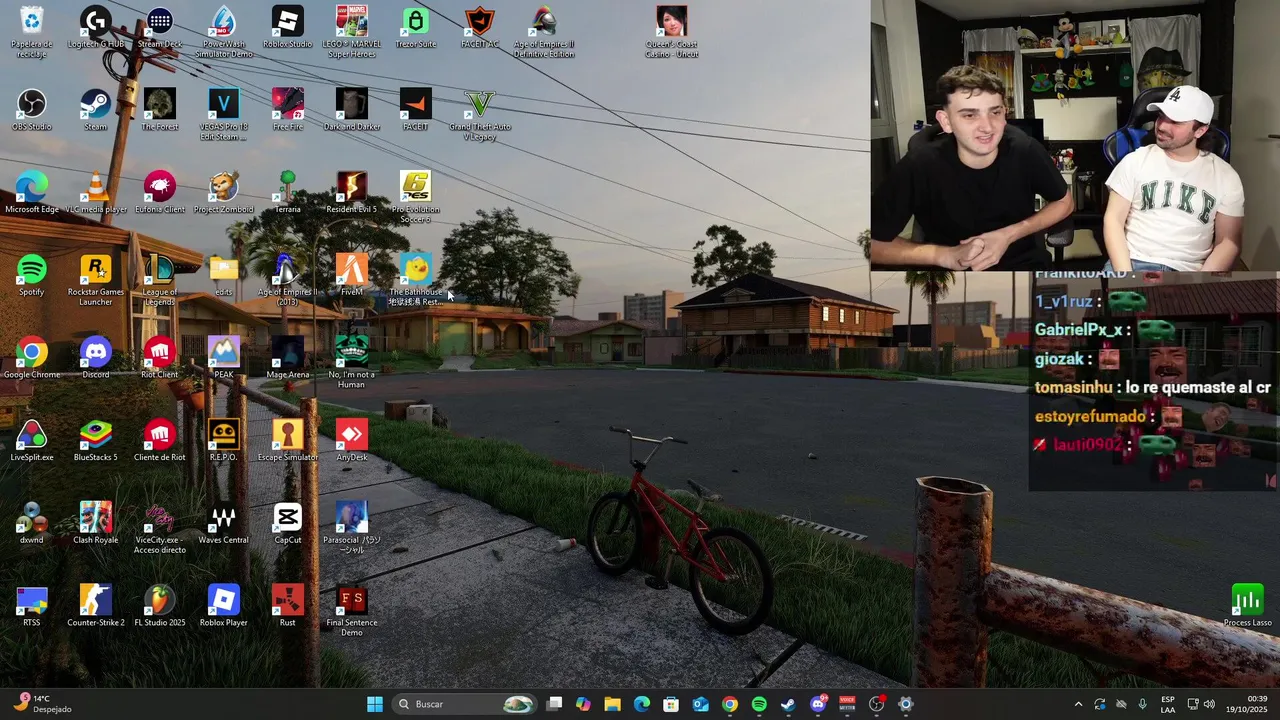Select the Mage Arena icon
Screen dimensions: 1280x720
[288, 357]
